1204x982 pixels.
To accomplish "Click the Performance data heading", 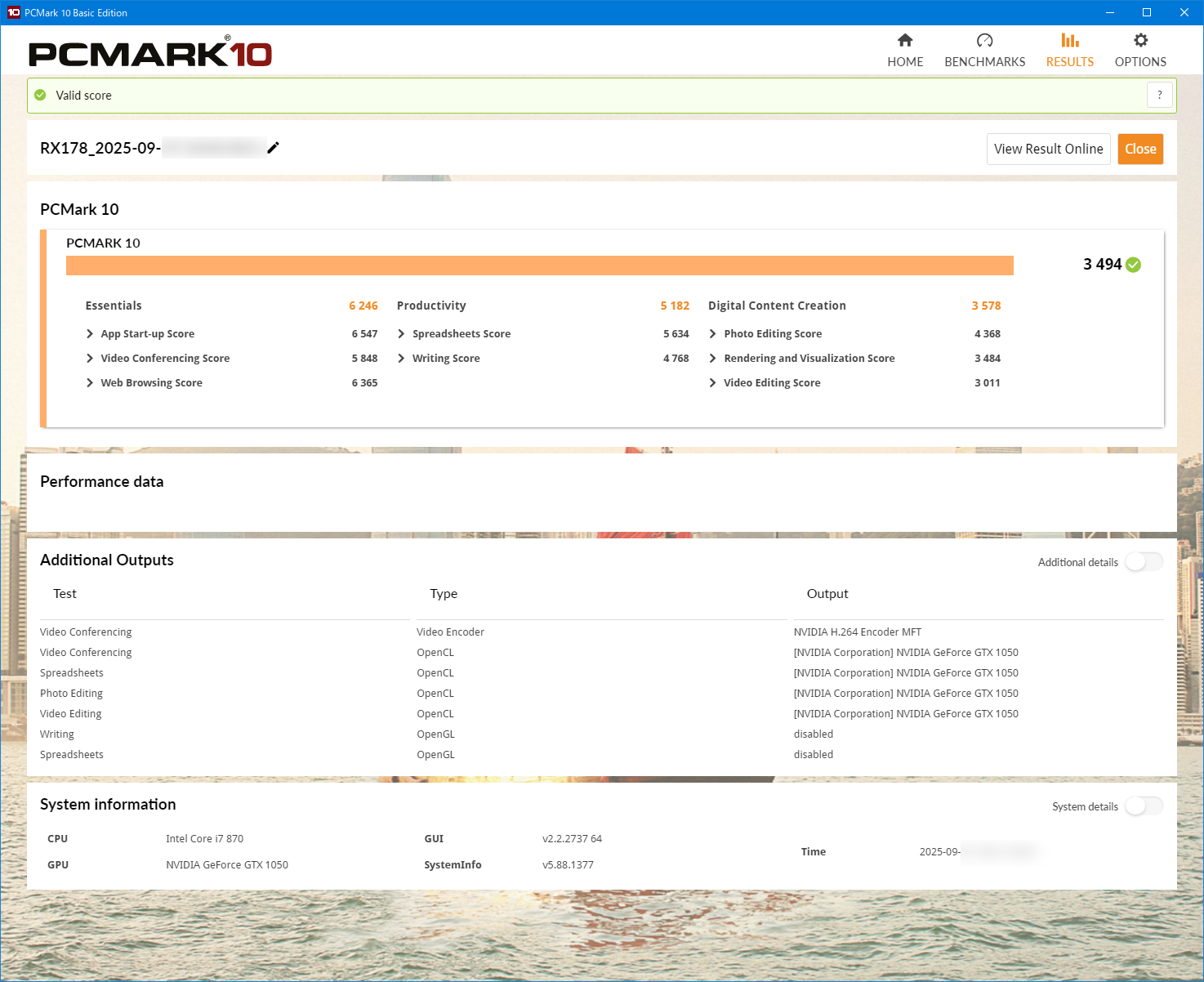I will pyautogui.click(x=101, y=481).
